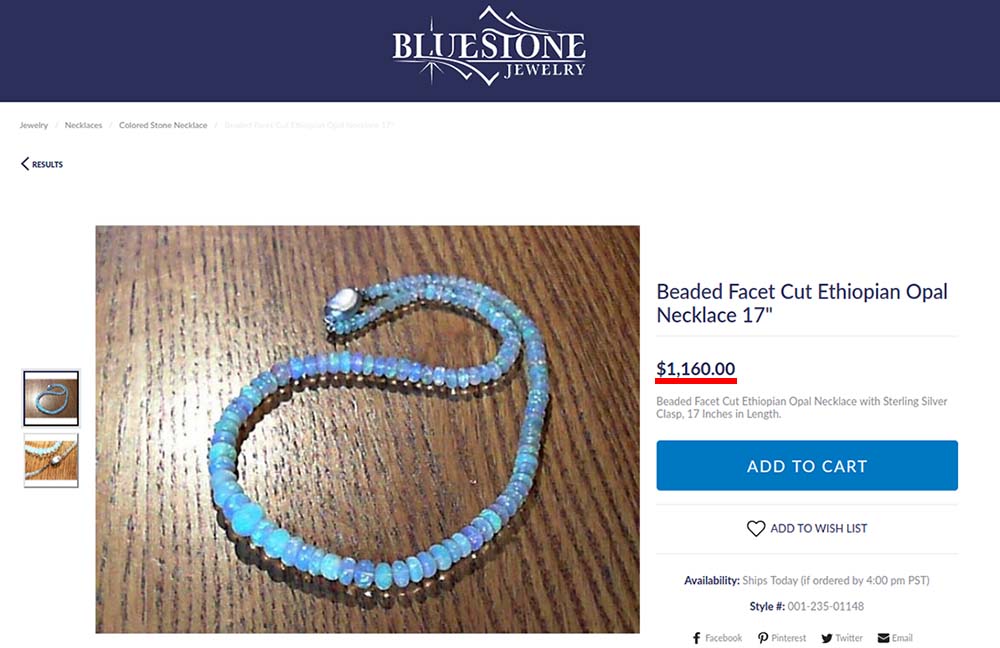Click the Email envelope icon

coord(883,638)
